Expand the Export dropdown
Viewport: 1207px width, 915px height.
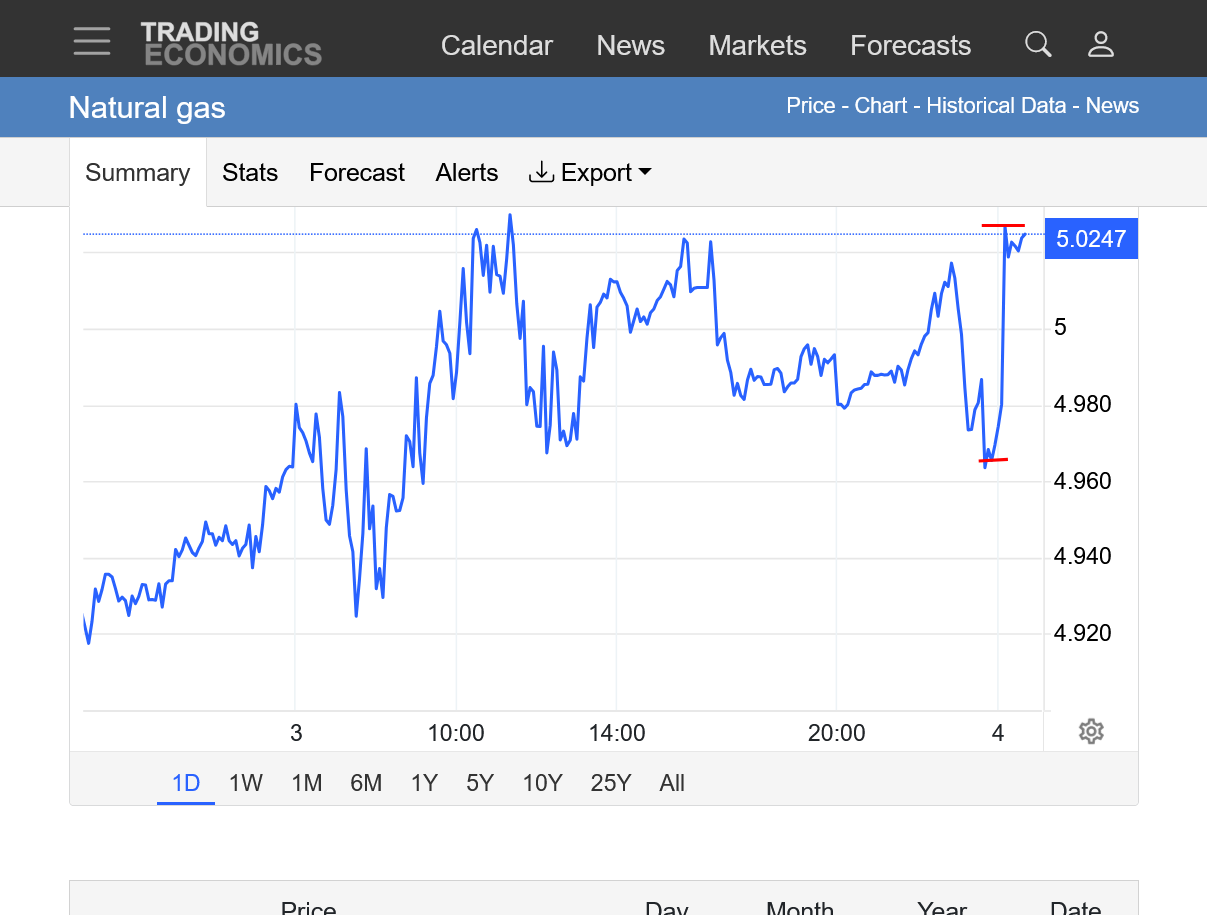[x=590, y=173]
